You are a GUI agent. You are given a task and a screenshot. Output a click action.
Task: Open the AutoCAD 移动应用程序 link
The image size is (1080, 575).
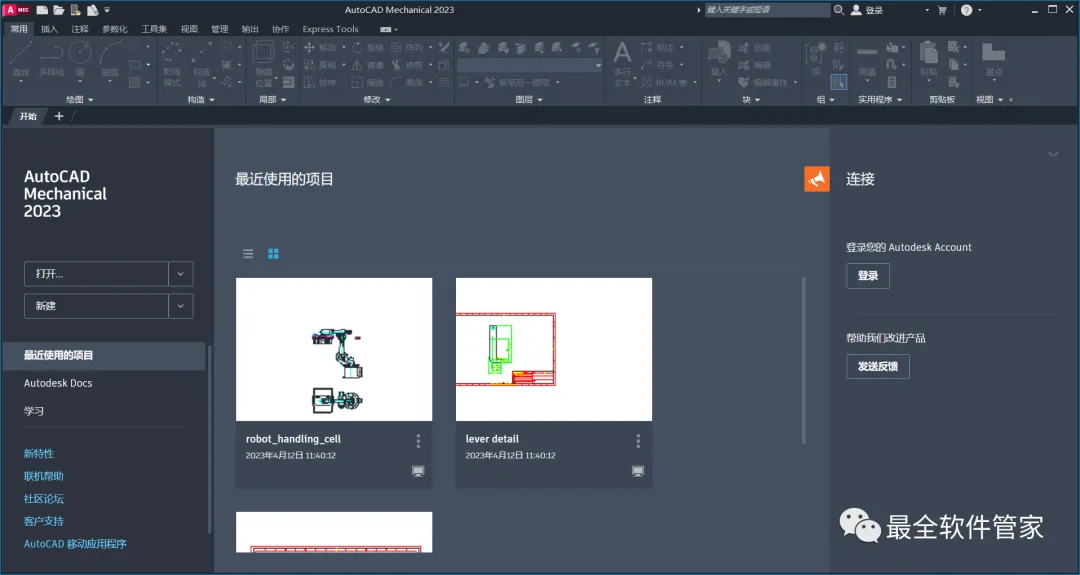click(75, 543)
